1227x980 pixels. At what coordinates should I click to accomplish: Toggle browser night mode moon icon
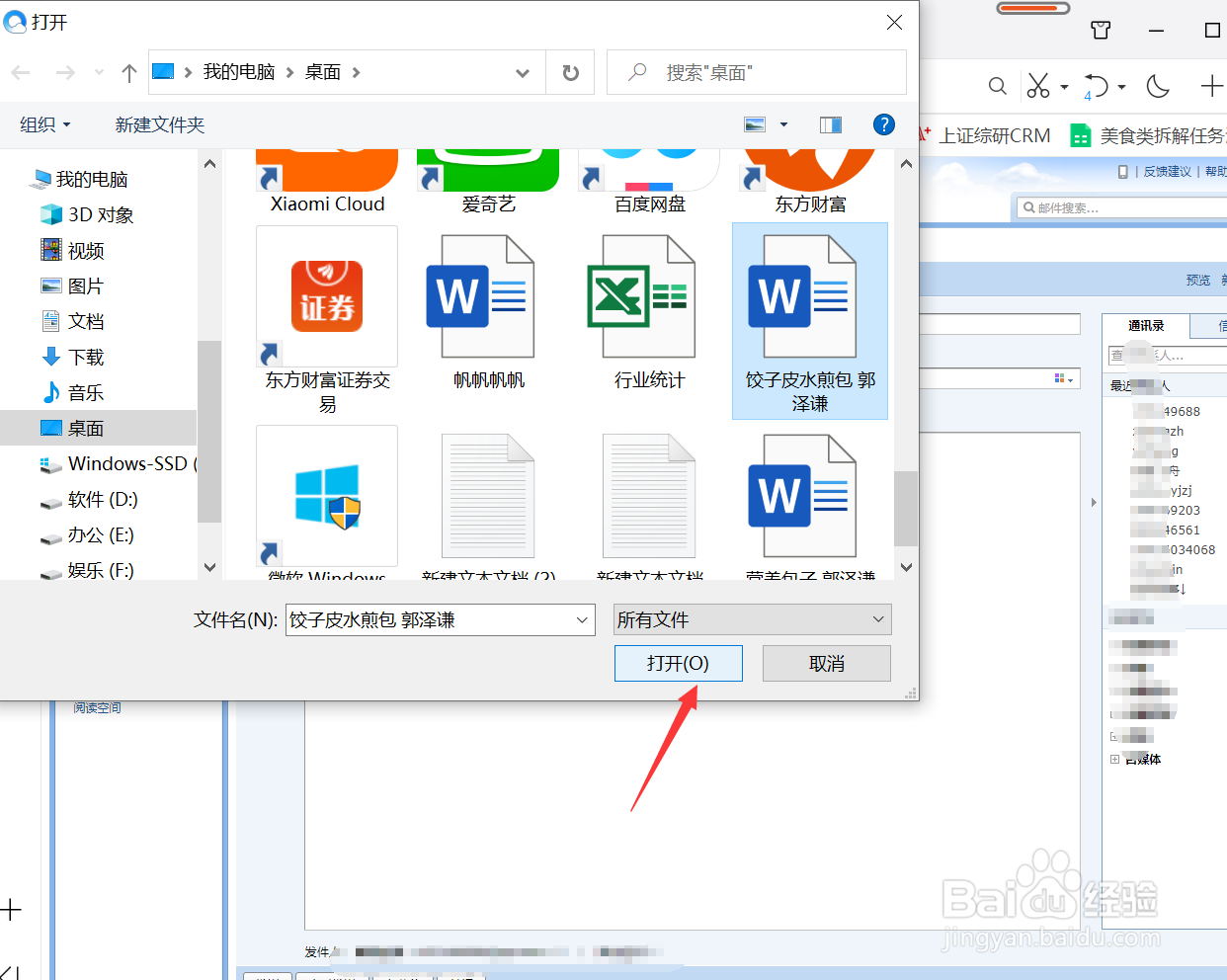click(x=1158, y=86)
